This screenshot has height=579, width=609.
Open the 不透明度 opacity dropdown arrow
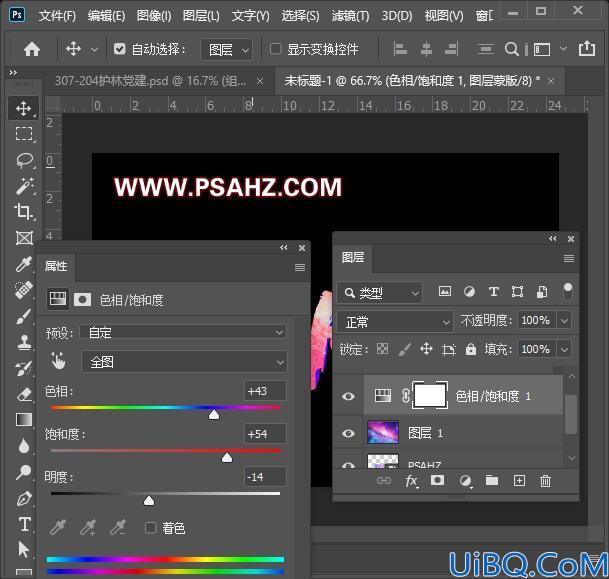(x=564, y=321)
